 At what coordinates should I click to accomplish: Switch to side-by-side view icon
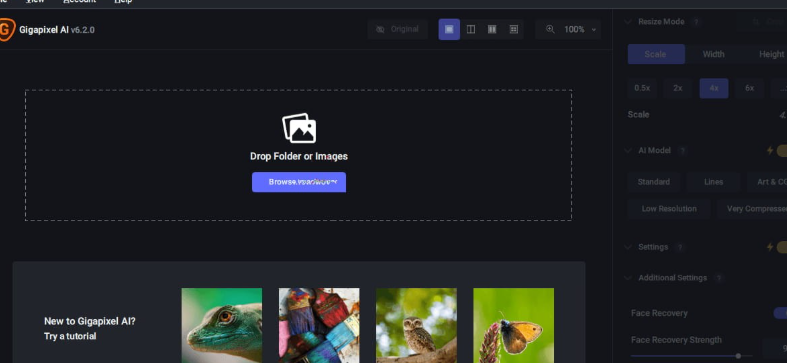tap(492, 30)
